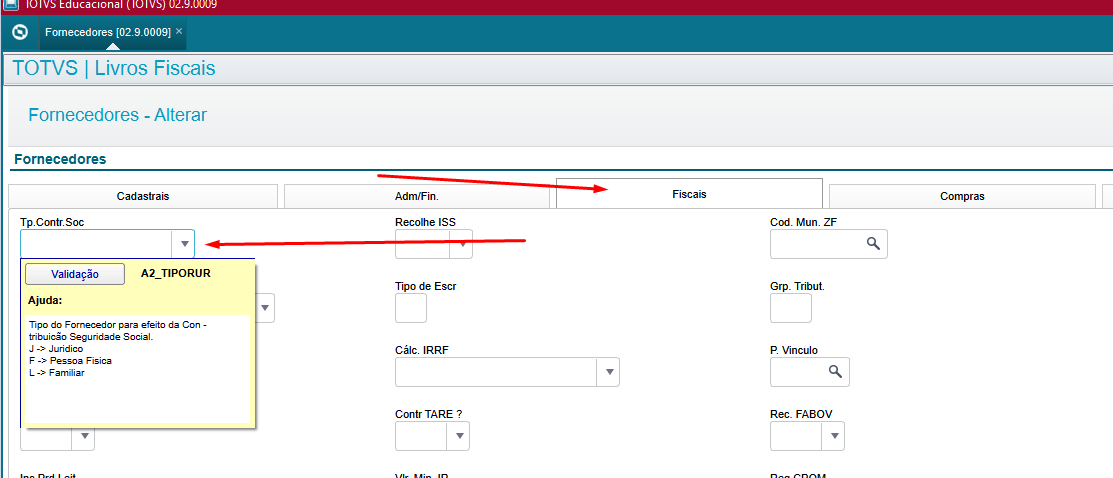Close the Fornecedores [02.9.0009] tab

click(179, 31)
